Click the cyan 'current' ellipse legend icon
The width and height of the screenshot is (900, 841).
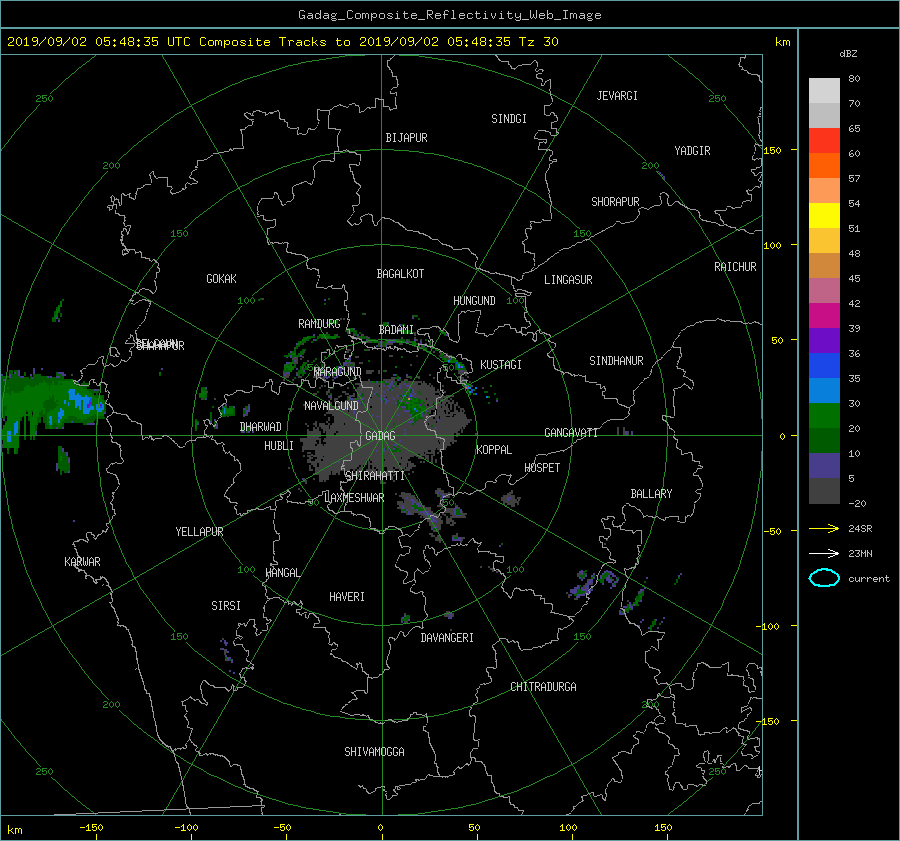[824, 578]
